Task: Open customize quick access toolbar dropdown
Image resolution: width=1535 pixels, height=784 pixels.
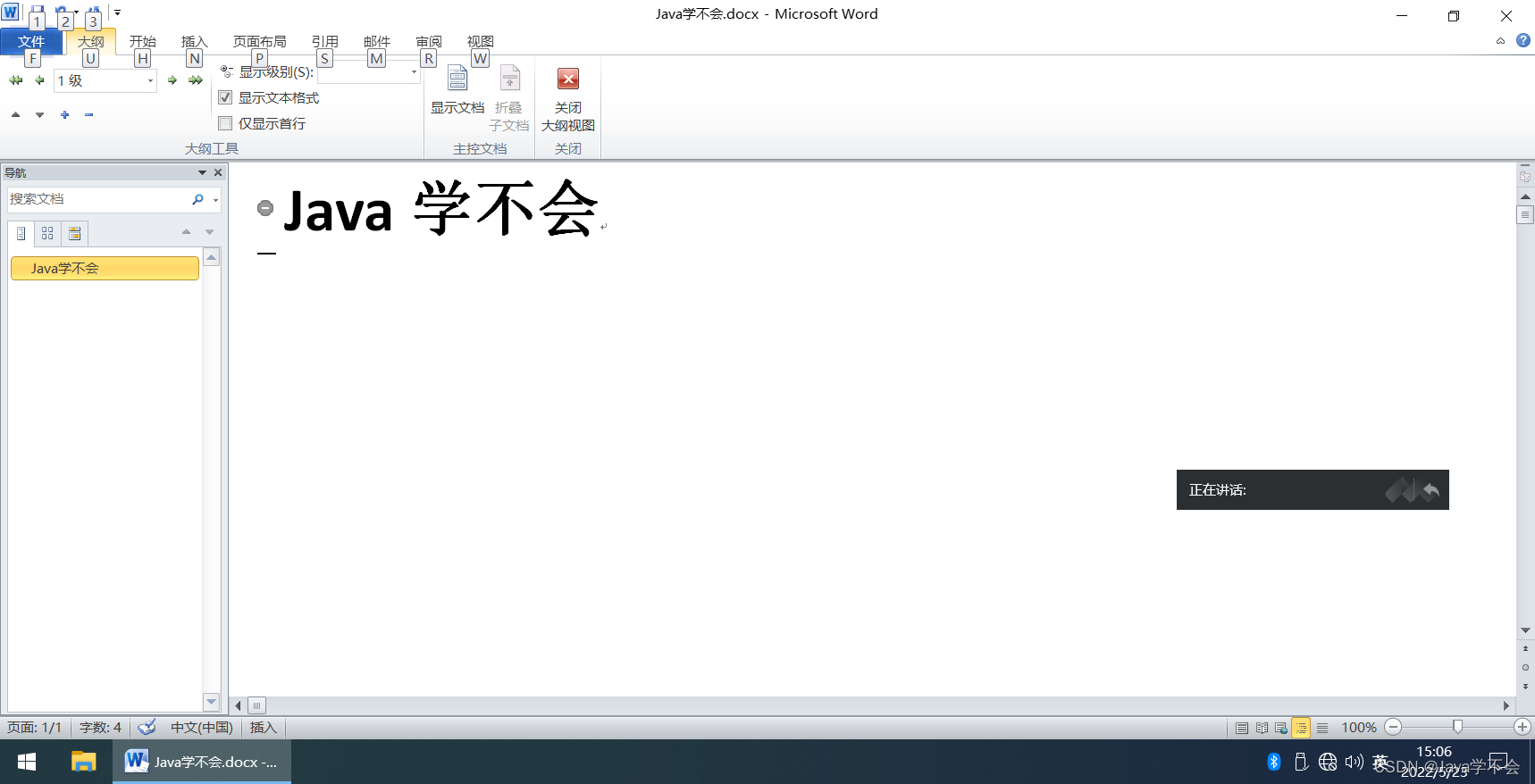Action: tap(117, 13)
